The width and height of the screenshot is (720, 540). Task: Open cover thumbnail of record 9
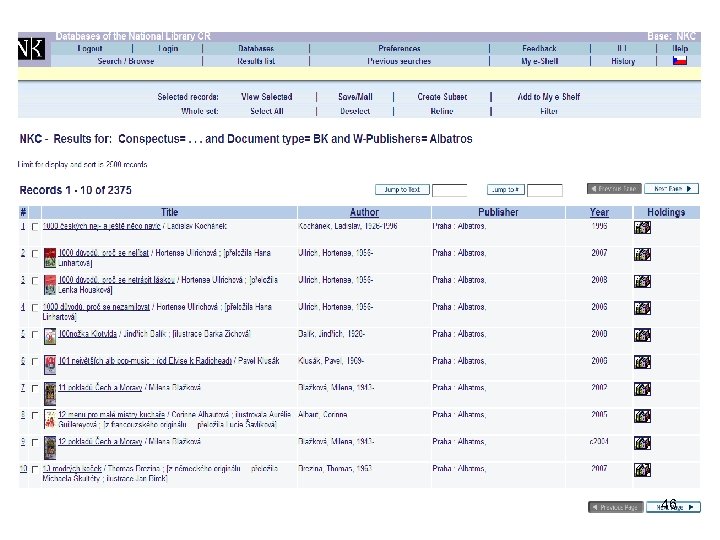[50, 448]
